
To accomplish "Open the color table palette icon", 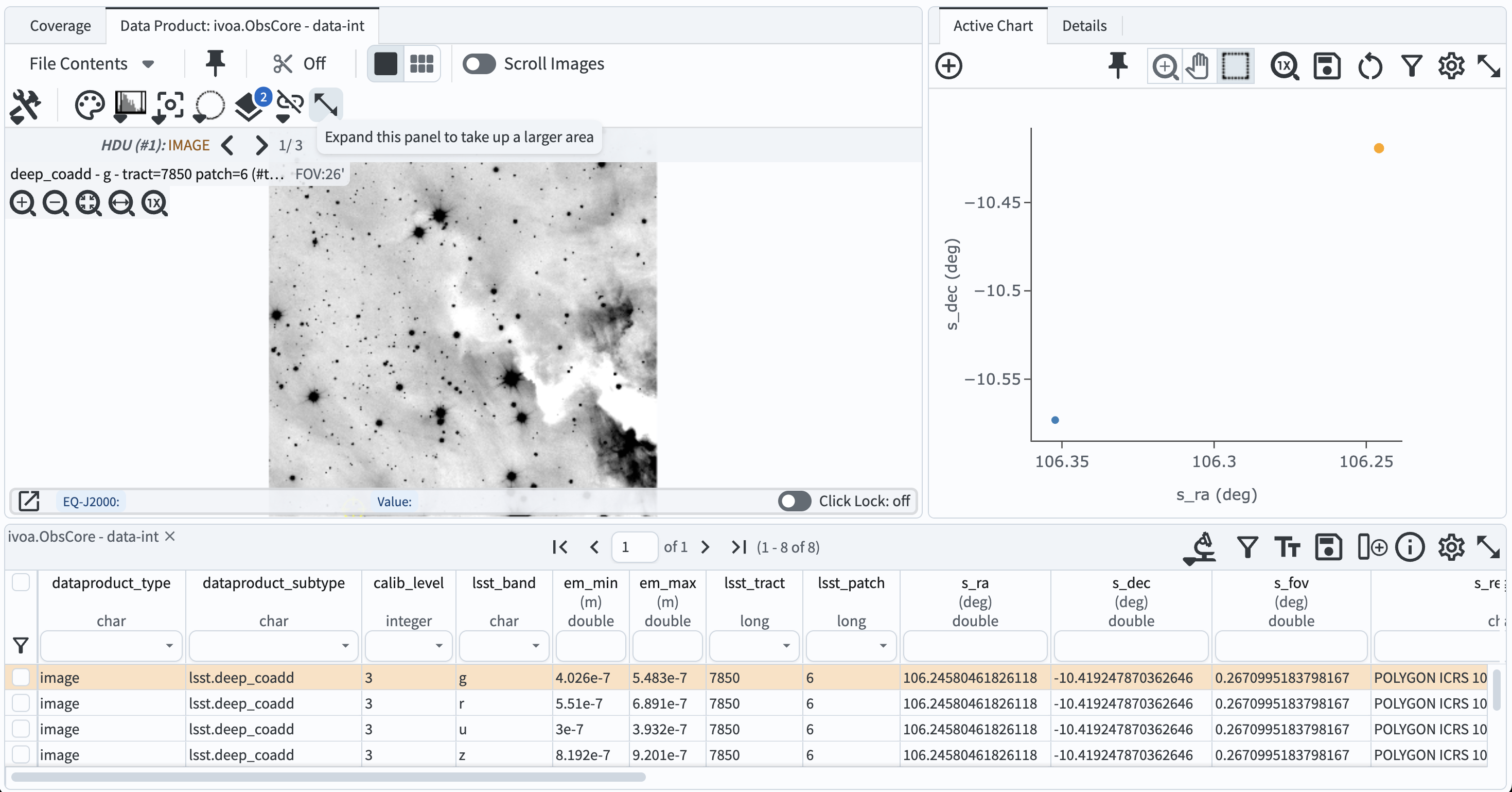I will point(89,106).
